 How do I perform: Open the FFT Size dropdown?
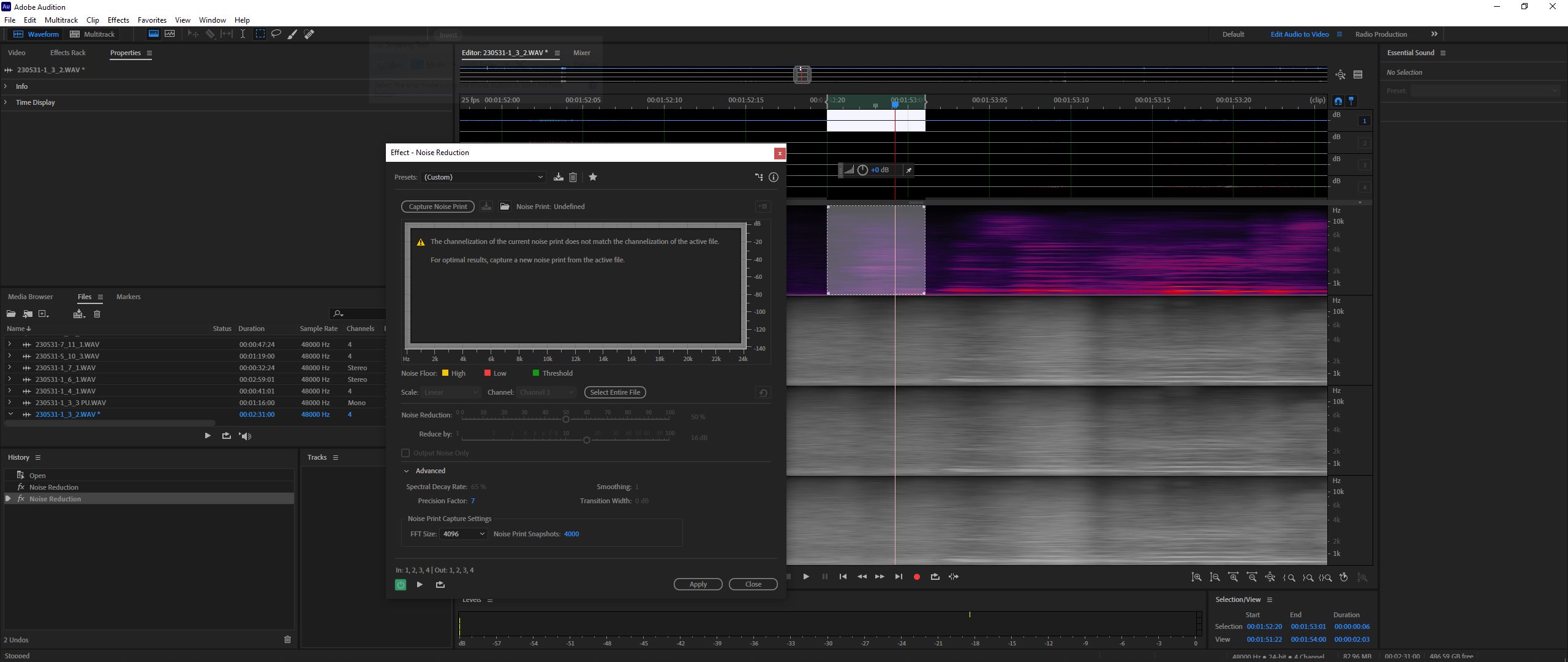coord(462,534)
